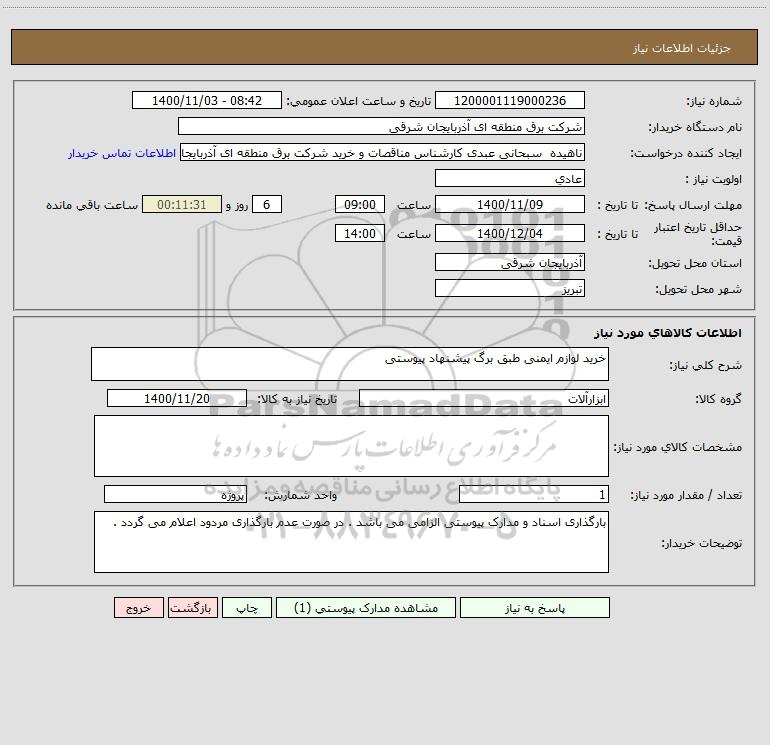Click validity time field 14:00
The height and width of the screenshot is (745, 770).
coord(359,233)
